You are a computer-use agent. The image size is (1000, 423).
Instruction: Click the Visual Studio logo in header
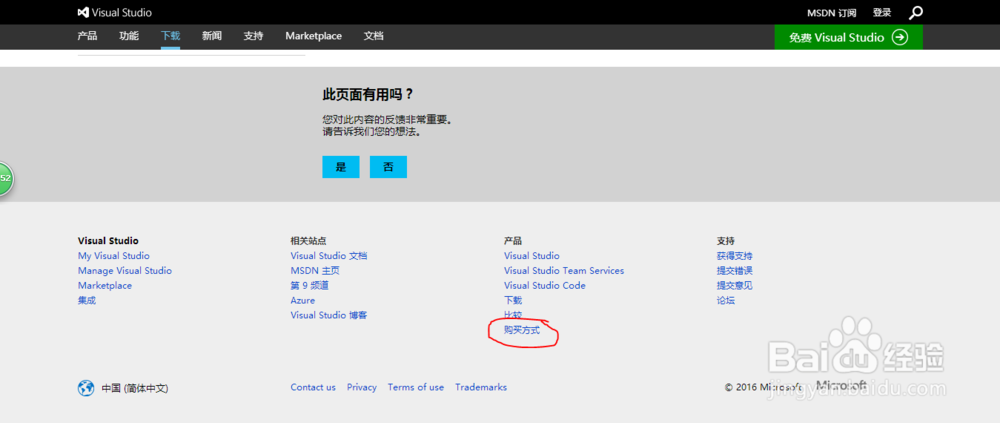[x=115, y=12]
